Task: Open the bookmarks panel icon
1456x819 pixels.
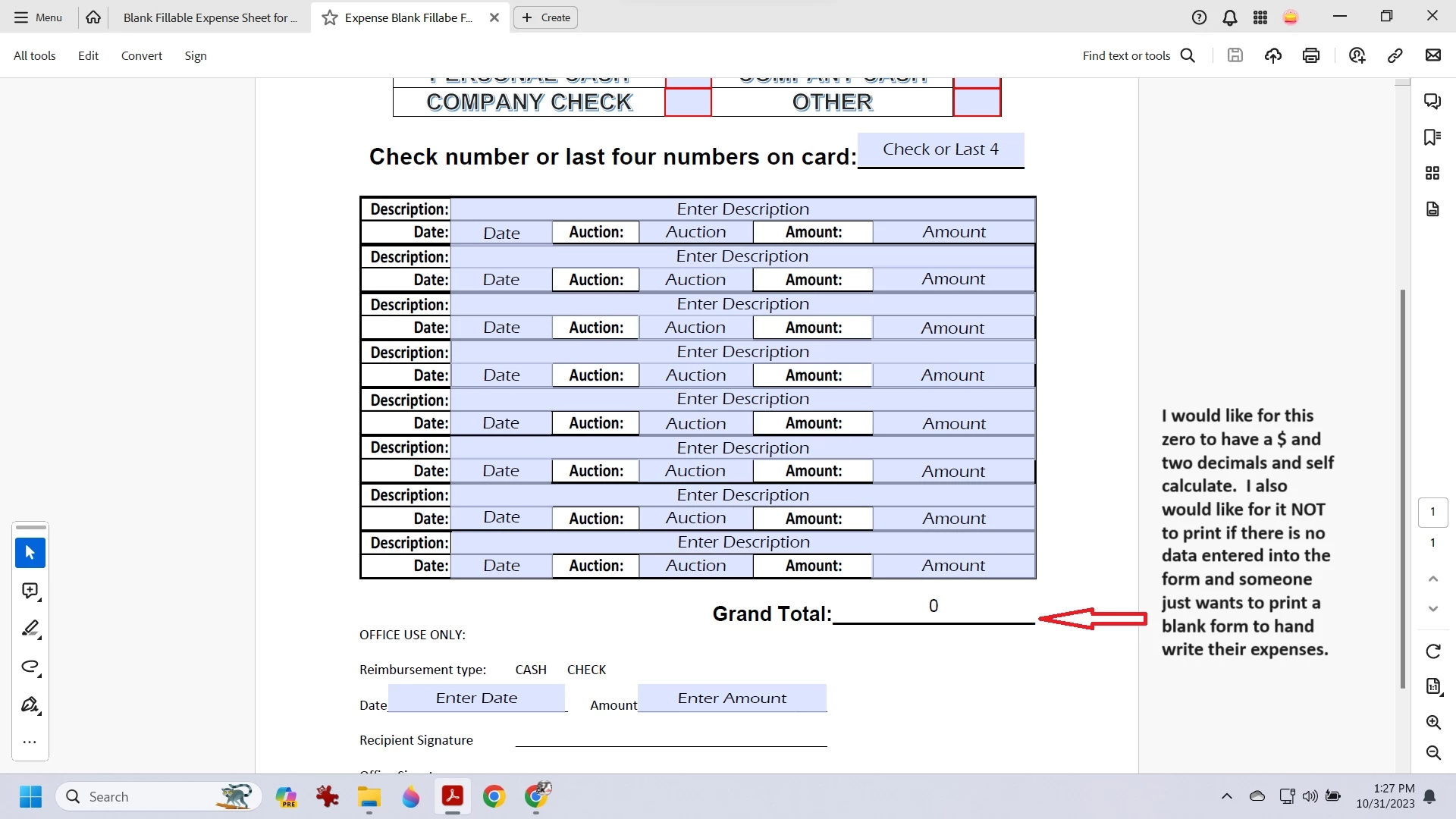Action: (1432, 137)
